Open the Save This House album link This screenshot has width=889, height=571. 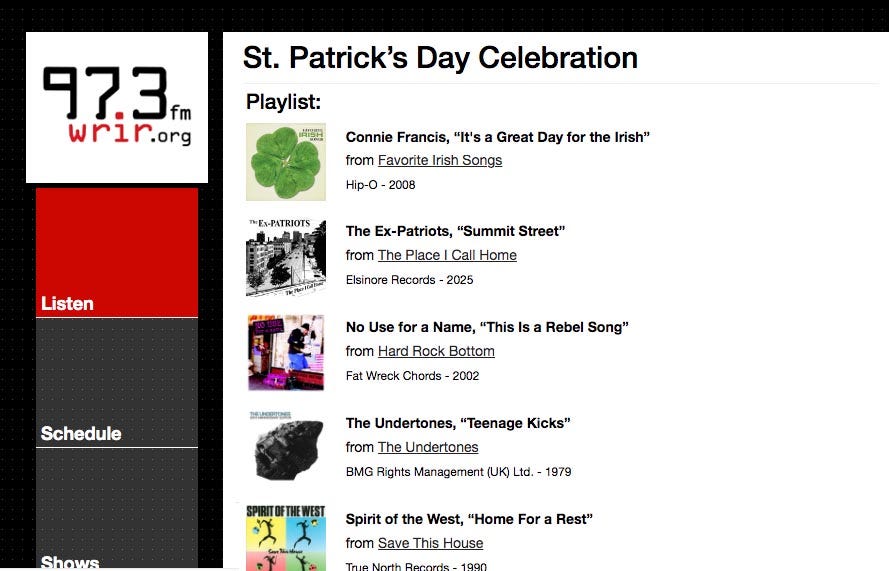pyautogui.click(x=430, y=543)
